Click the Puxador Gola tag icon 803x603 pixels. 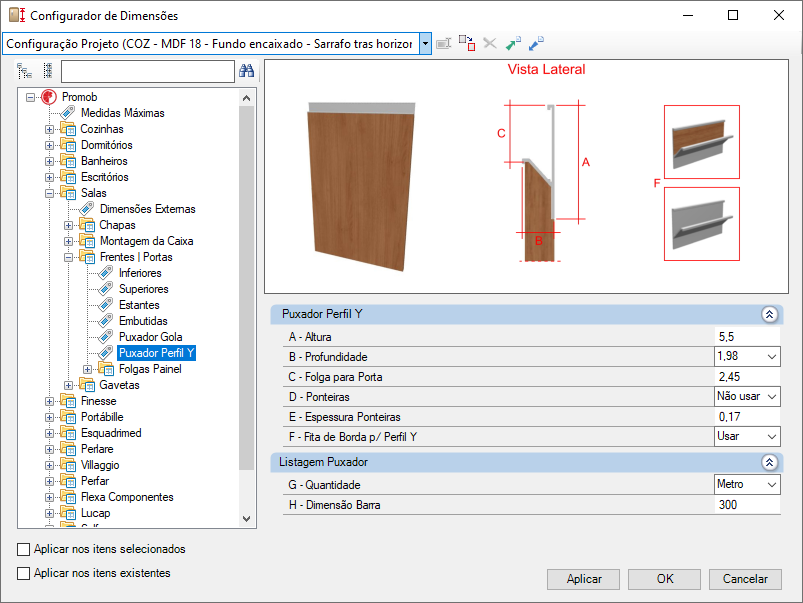point(105,337)
